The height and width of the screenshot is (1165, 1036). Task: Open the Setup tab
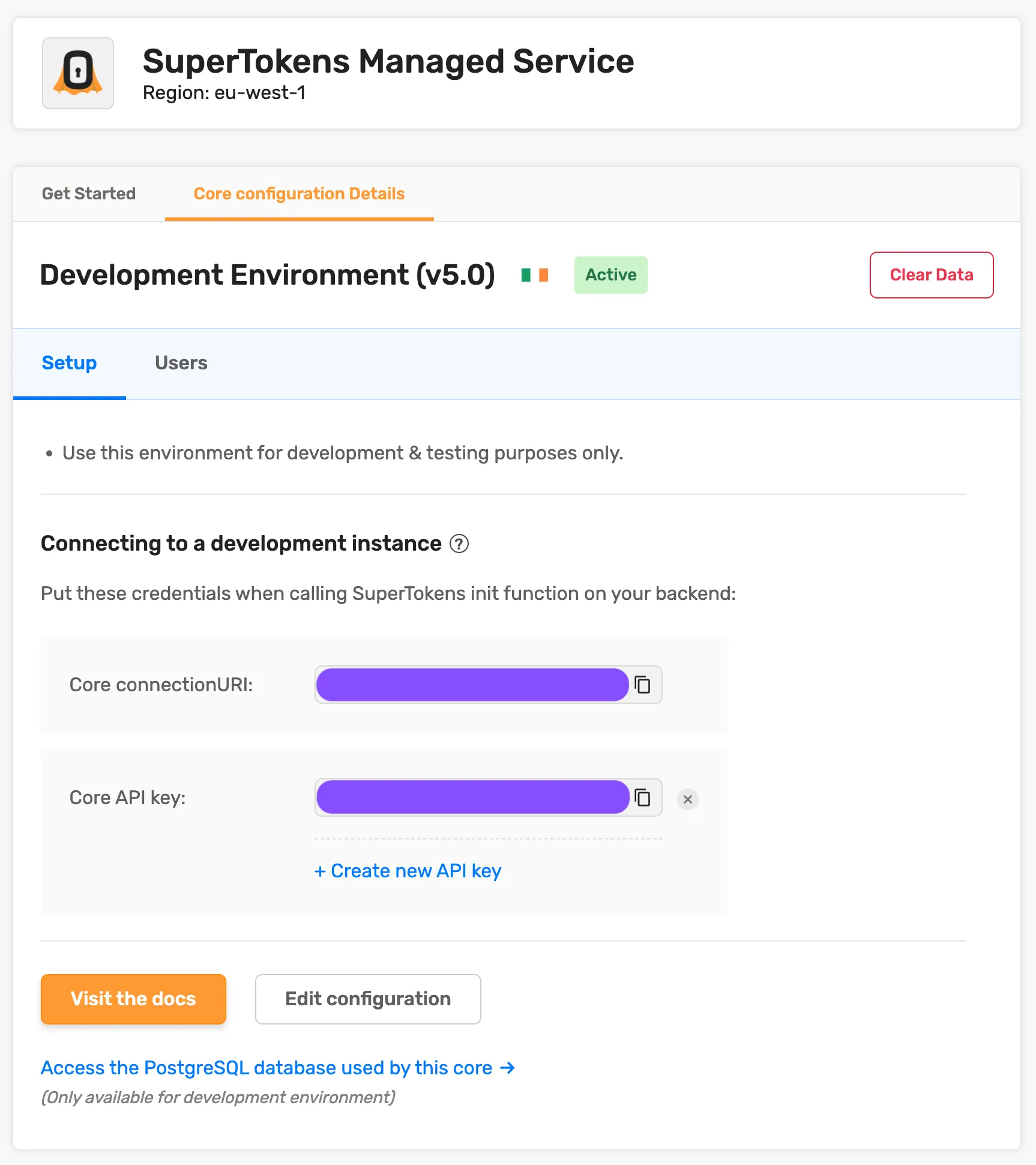coord(69,363)
